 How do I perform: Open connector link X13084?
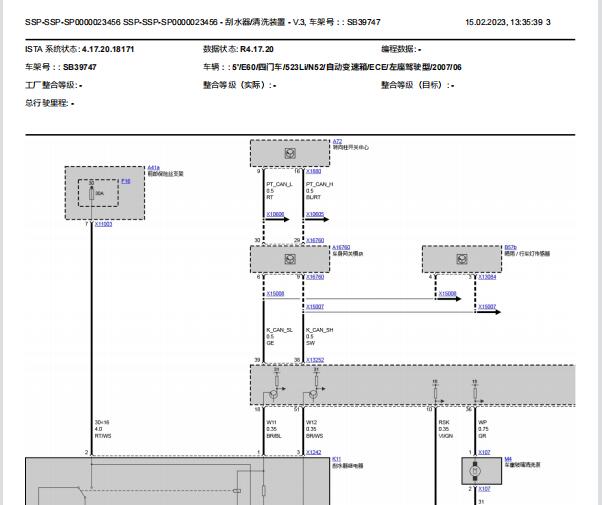click(x=487, y=277)
